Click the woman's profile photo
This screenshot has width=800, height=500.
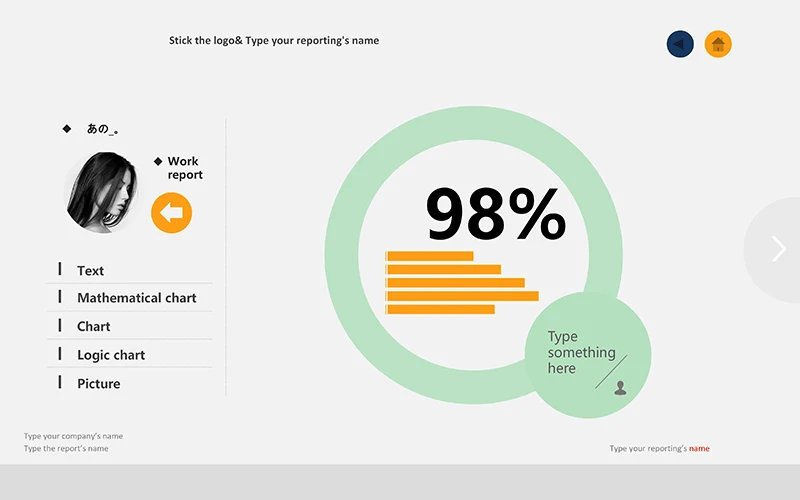(103, 192)
